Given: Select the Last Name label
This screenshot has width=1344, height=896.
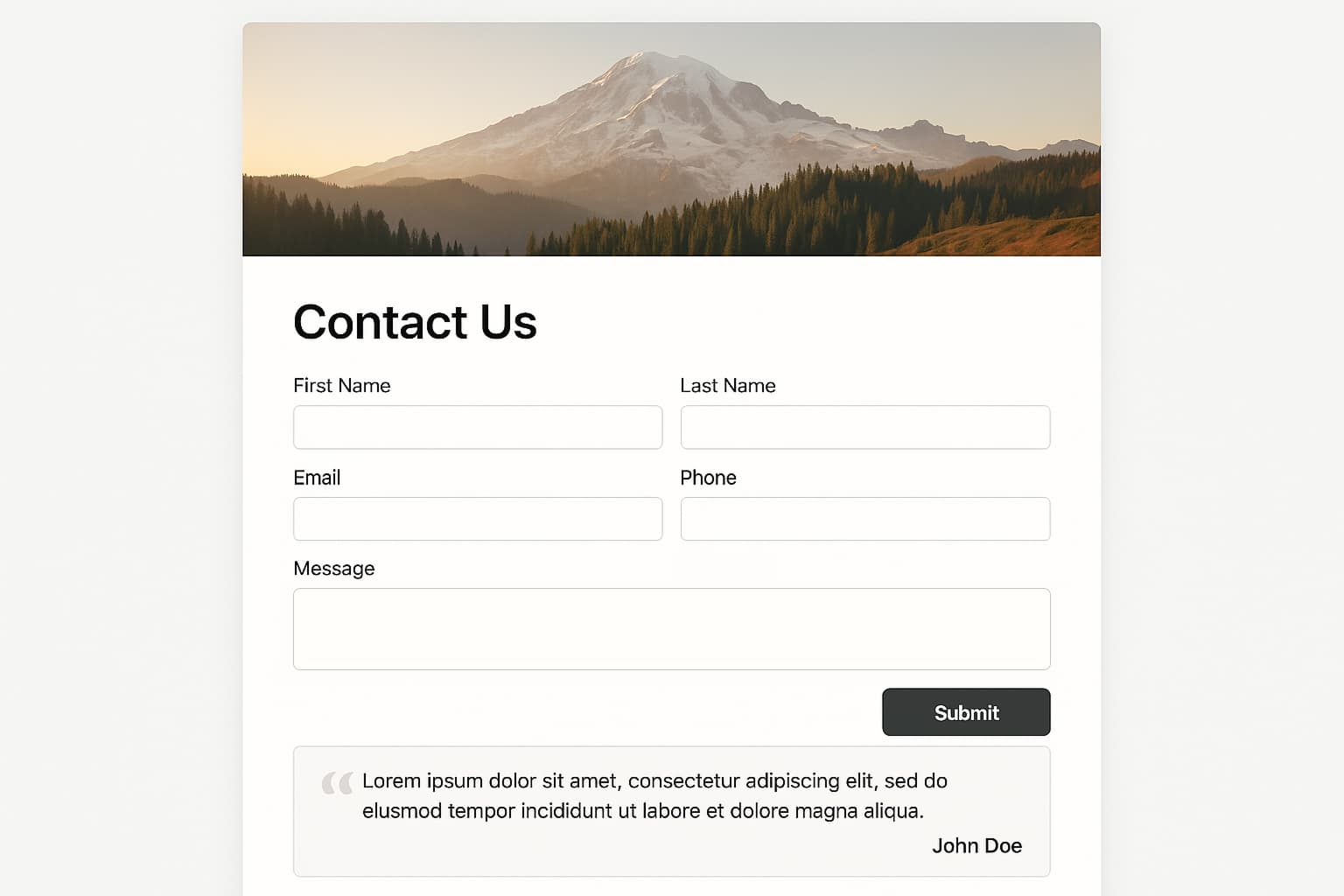Looking at the screenshot, I should 728,385.
